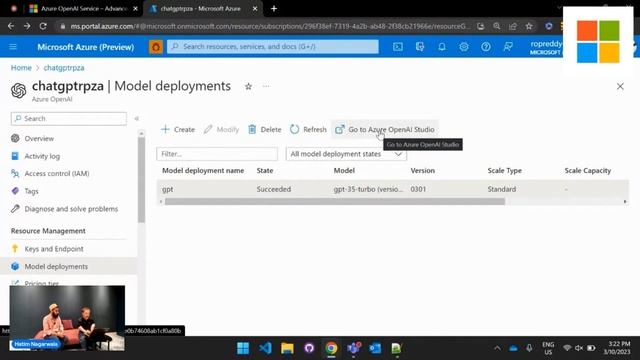Bookmark this page with the star

point(529,26)
